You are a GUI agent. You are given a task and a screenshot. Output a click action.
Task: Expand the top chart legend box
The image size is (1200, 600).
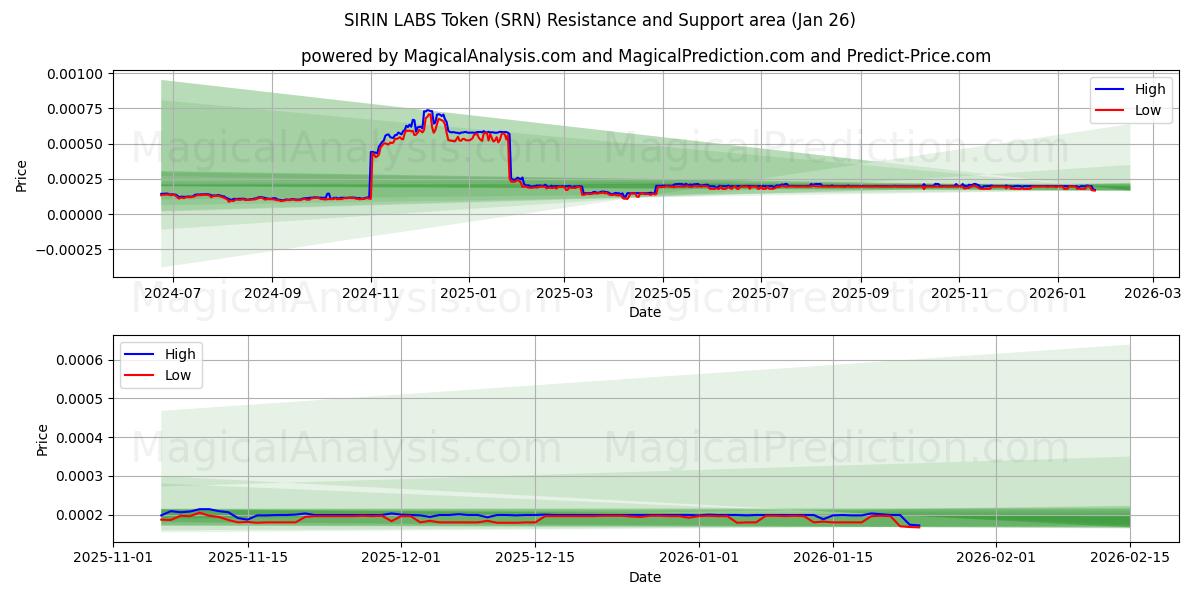(x=1130, y=100)
